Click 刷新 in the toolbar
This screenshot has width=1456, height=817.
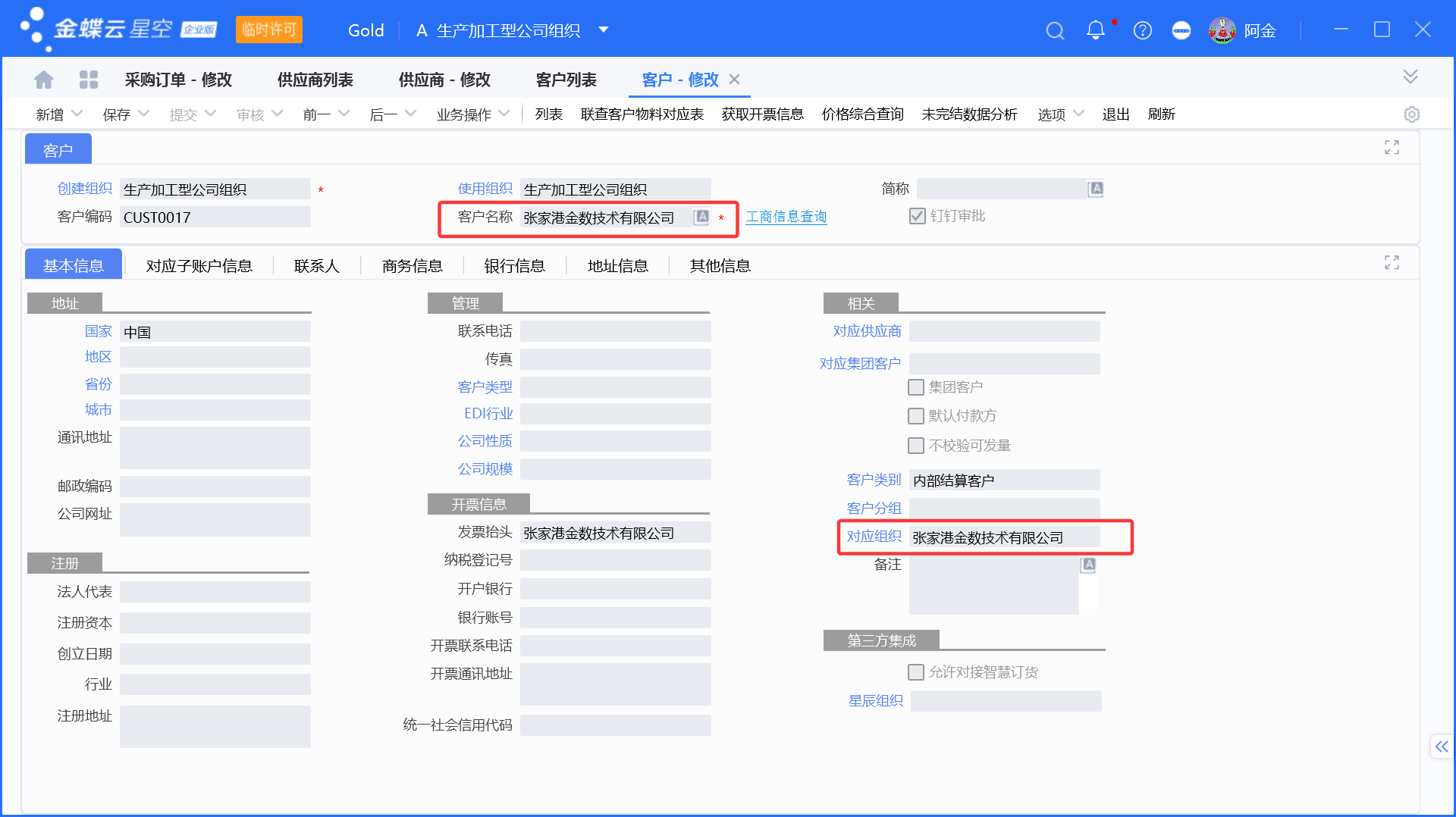(1162, 114)
